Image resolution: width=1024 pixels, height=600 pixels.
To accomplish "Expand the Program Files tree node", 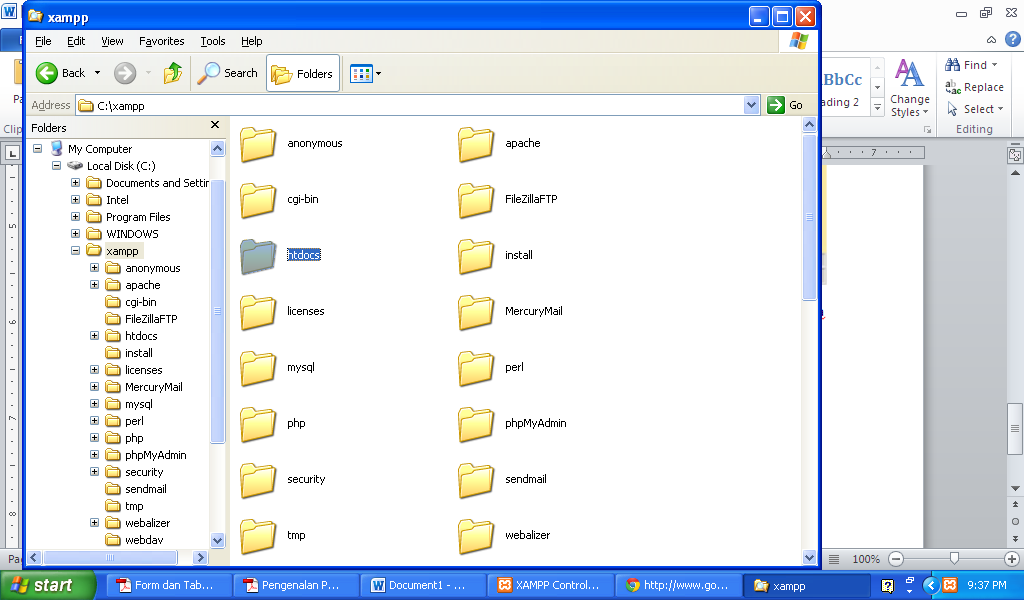I will [x=76, y=217].
